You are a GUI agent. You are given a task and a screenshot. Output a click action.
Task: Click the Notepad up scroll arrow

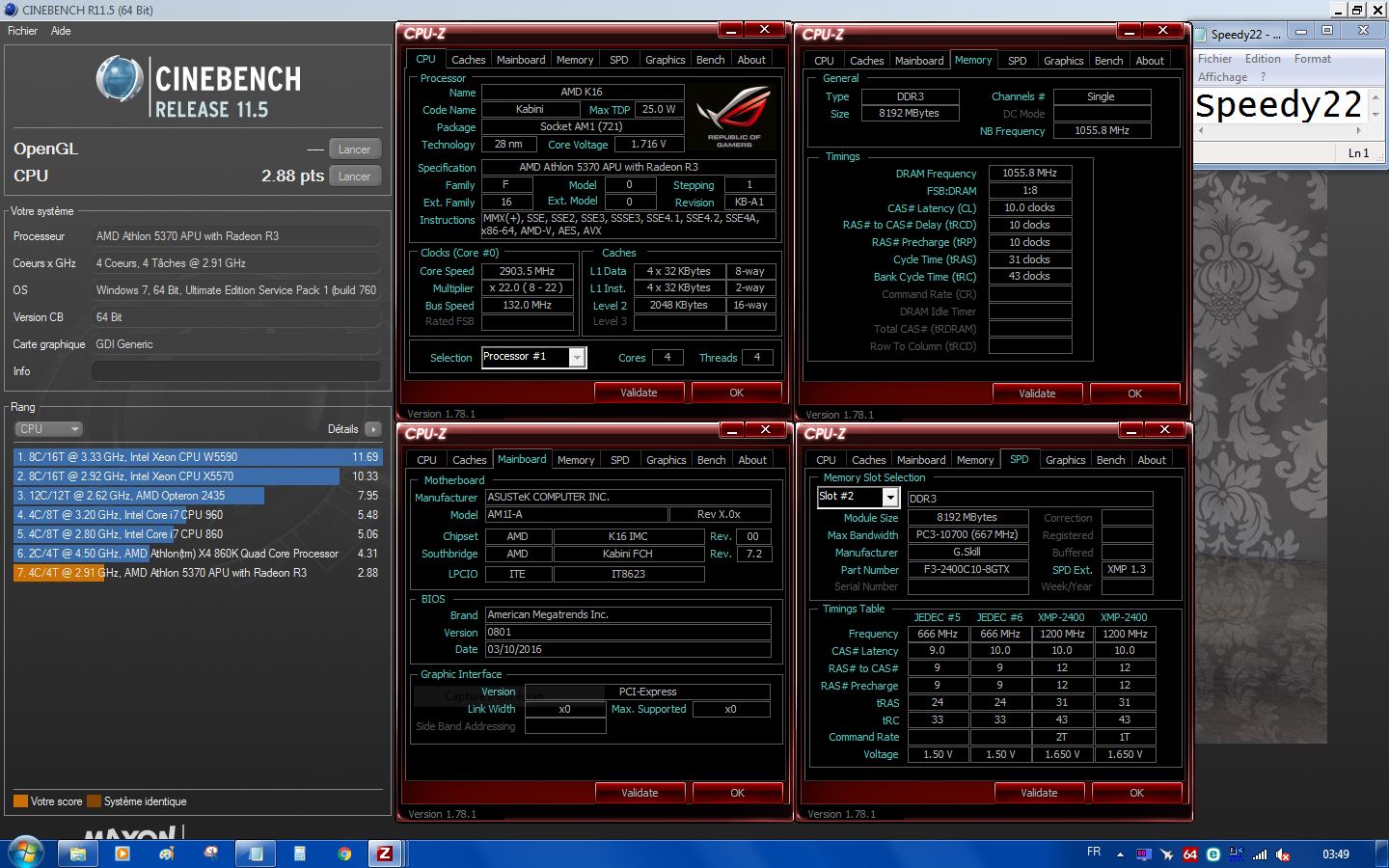pyautogui.click(x=1375, y=96)
